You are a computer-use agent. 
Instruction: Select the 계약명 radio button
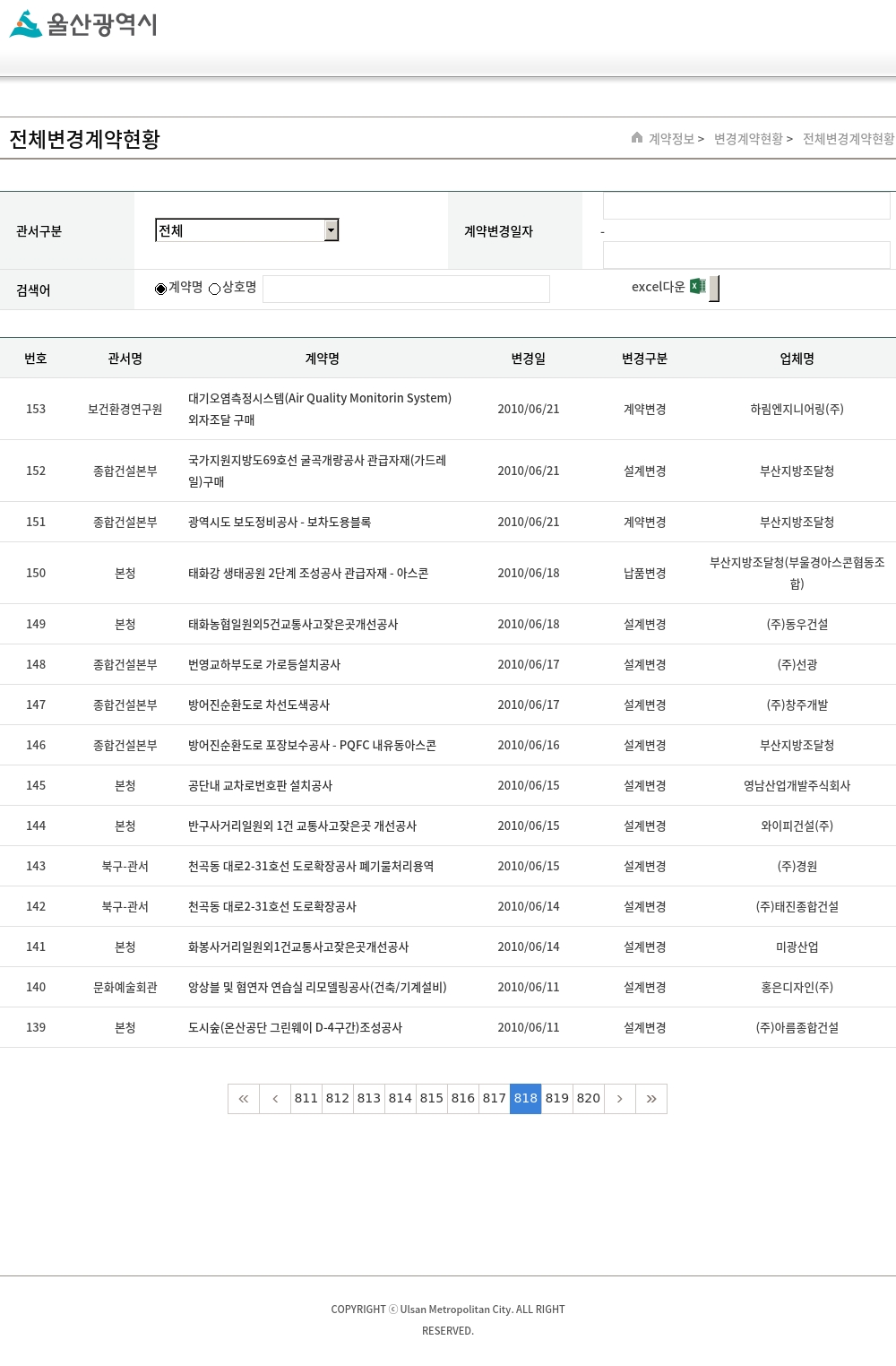(161, 289)
